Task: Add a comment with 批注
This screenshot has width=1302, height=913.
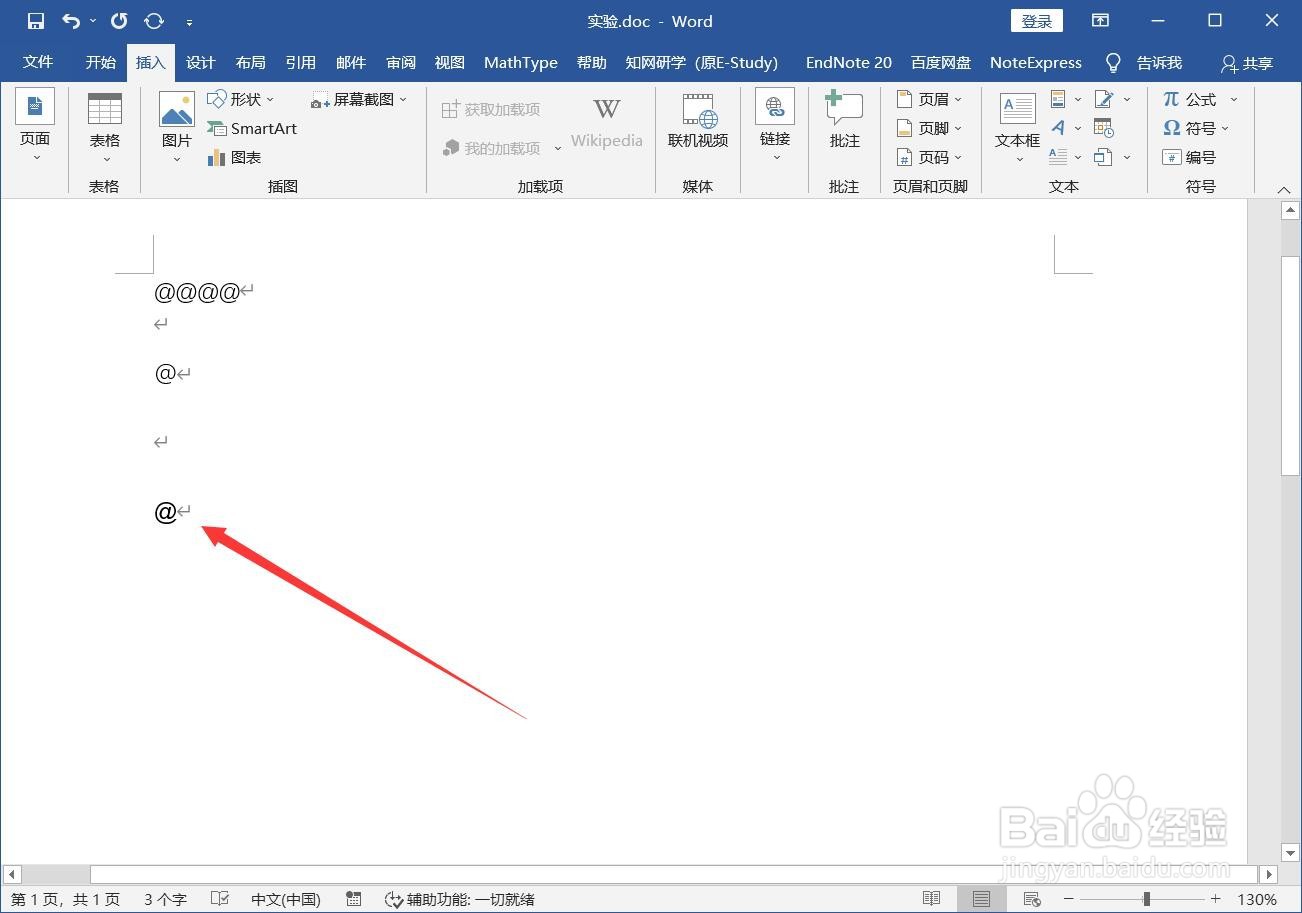Action: point(845,121)
